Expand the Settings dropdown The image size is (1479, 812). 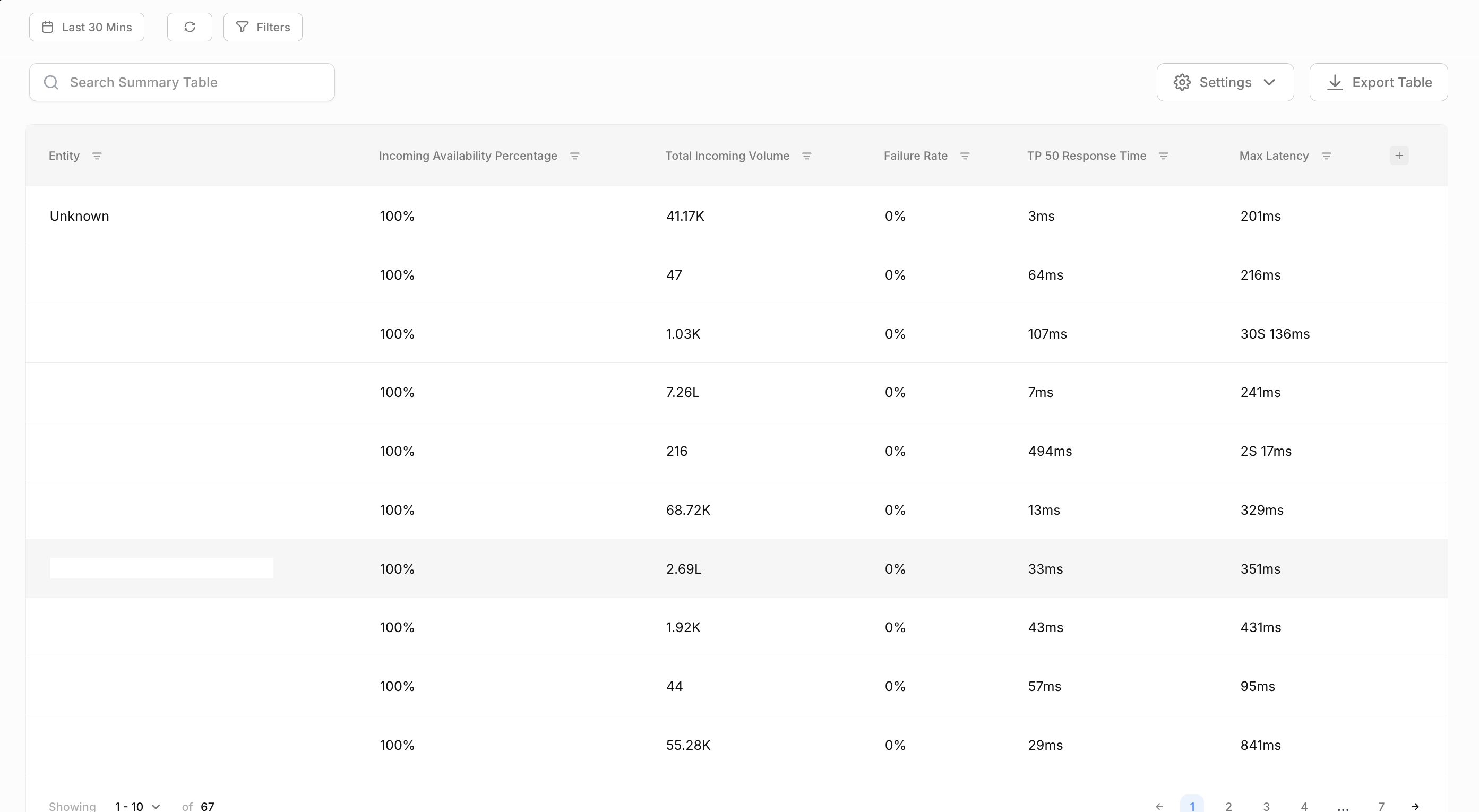(1225, 82)
